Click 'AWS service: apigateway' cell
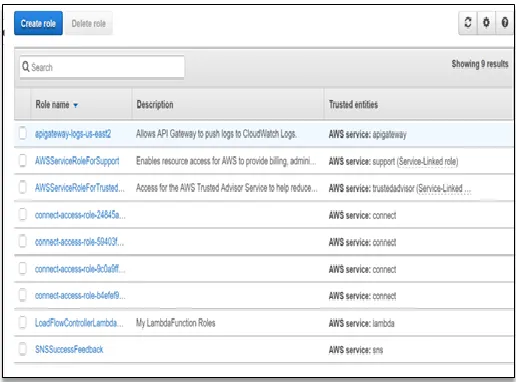Image resolution: width=516 pixels, height=382 pixels. coord(368,135)
